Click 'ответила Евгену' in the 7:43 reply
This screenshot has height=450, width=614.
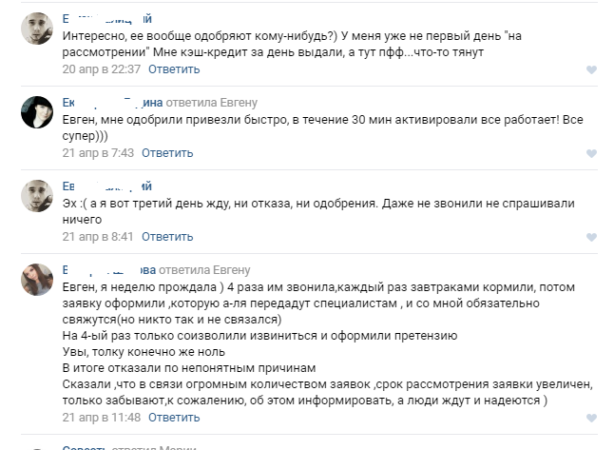pos(211,103)
